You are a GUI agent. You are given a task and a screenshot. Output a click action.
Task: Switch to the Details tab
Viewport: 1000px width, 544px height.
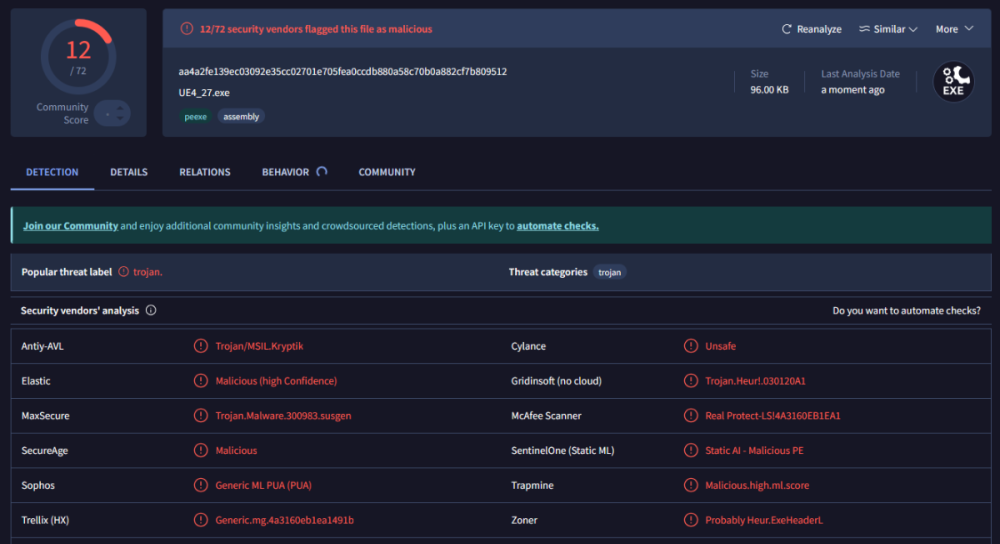pyautogui.click(x=129, y=172)
